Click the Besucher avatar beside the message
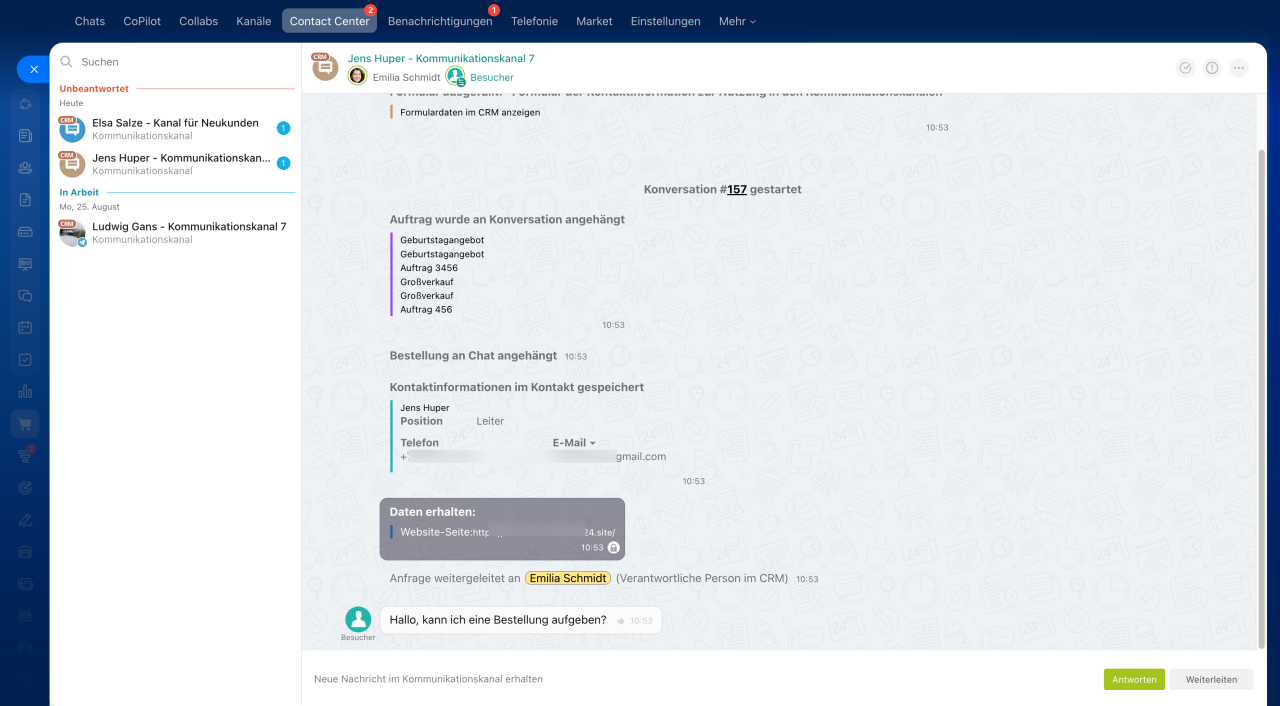Screen dimensions: 1280x706 358,619
